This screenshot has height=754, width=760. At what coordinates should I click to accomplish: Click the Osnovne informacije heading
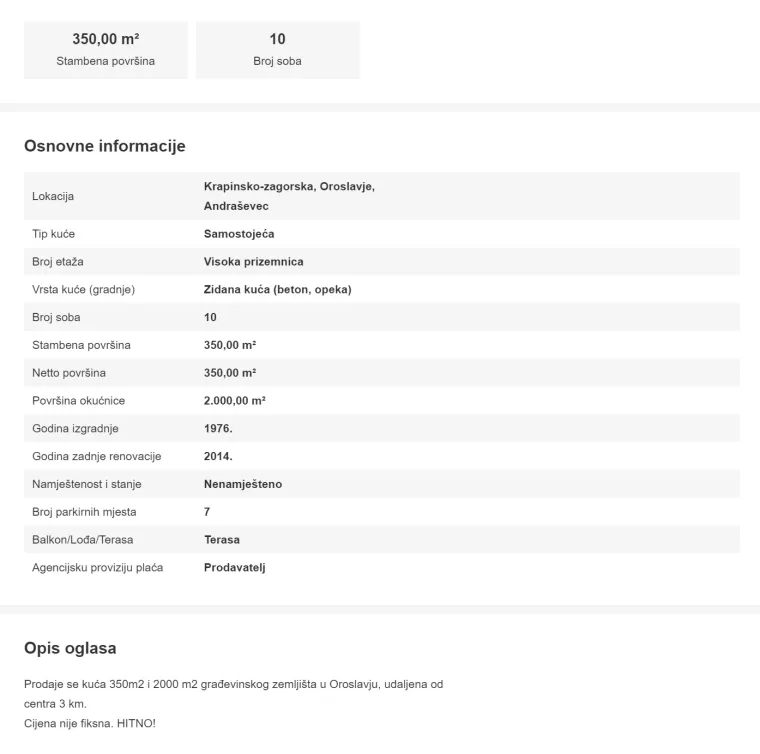pos(105,146)
